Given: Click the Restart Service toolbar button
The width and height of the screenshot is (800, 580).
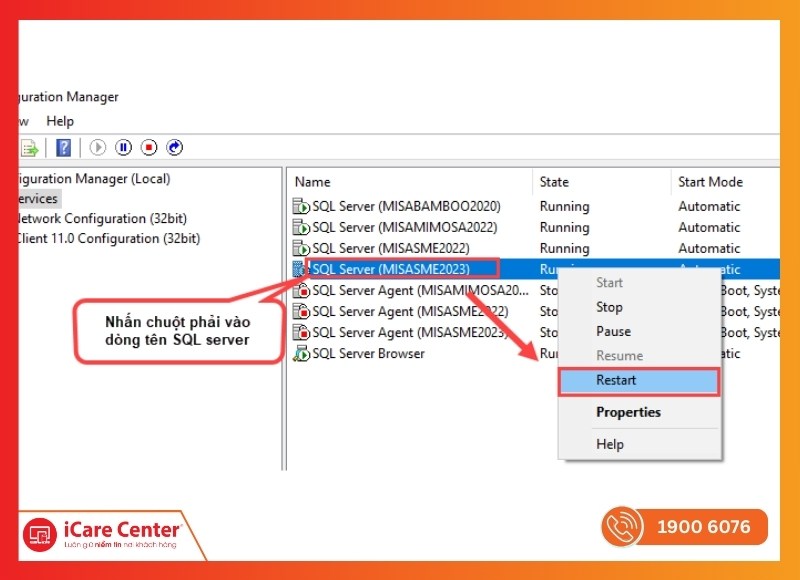Looking at the screenshot, I should pyautogui.click(x=174, y=147).
